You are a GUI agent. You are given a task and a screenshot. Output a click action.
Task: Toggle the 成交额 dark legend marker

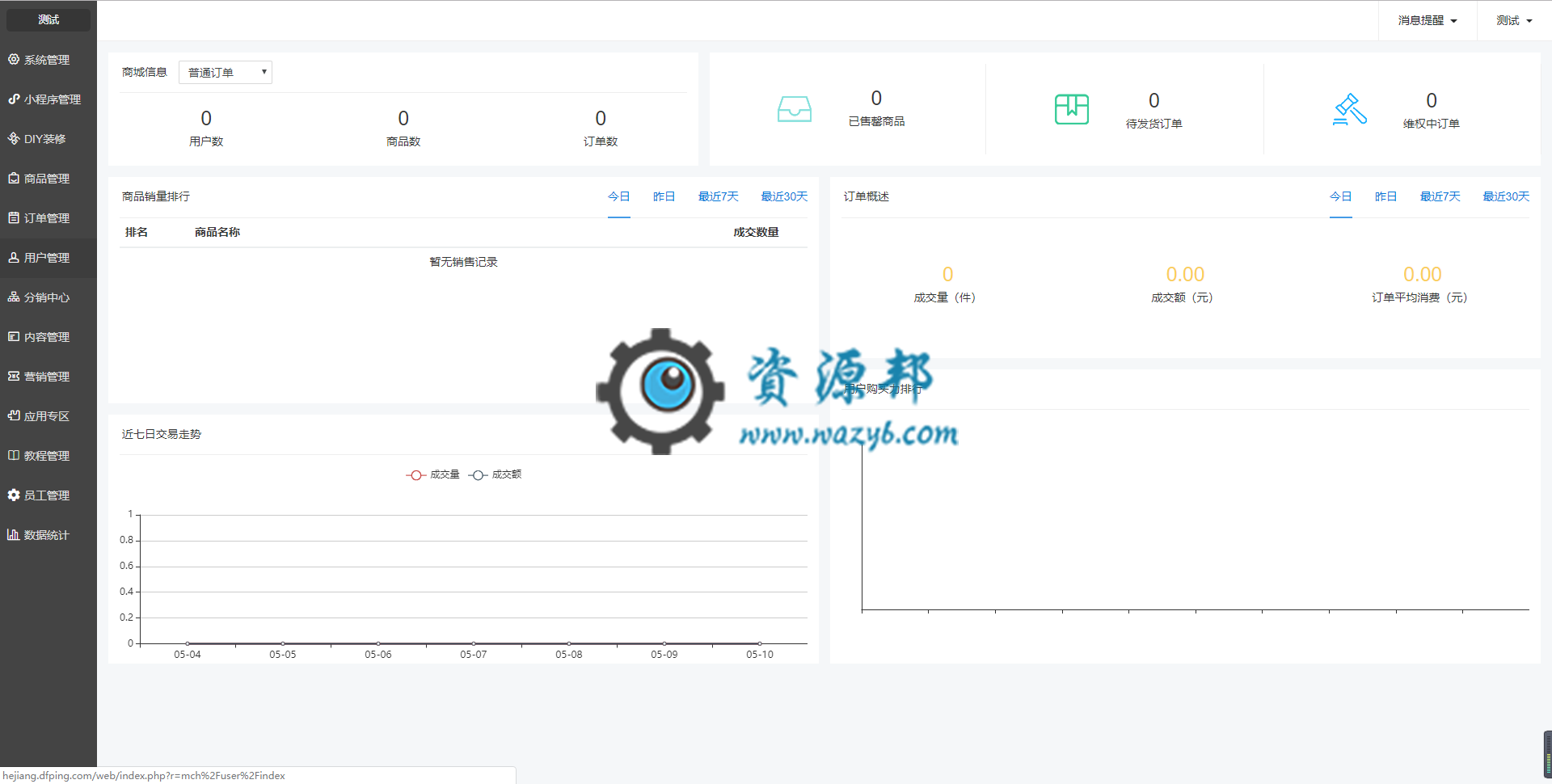pyautogui.click(x=478, y=475)
